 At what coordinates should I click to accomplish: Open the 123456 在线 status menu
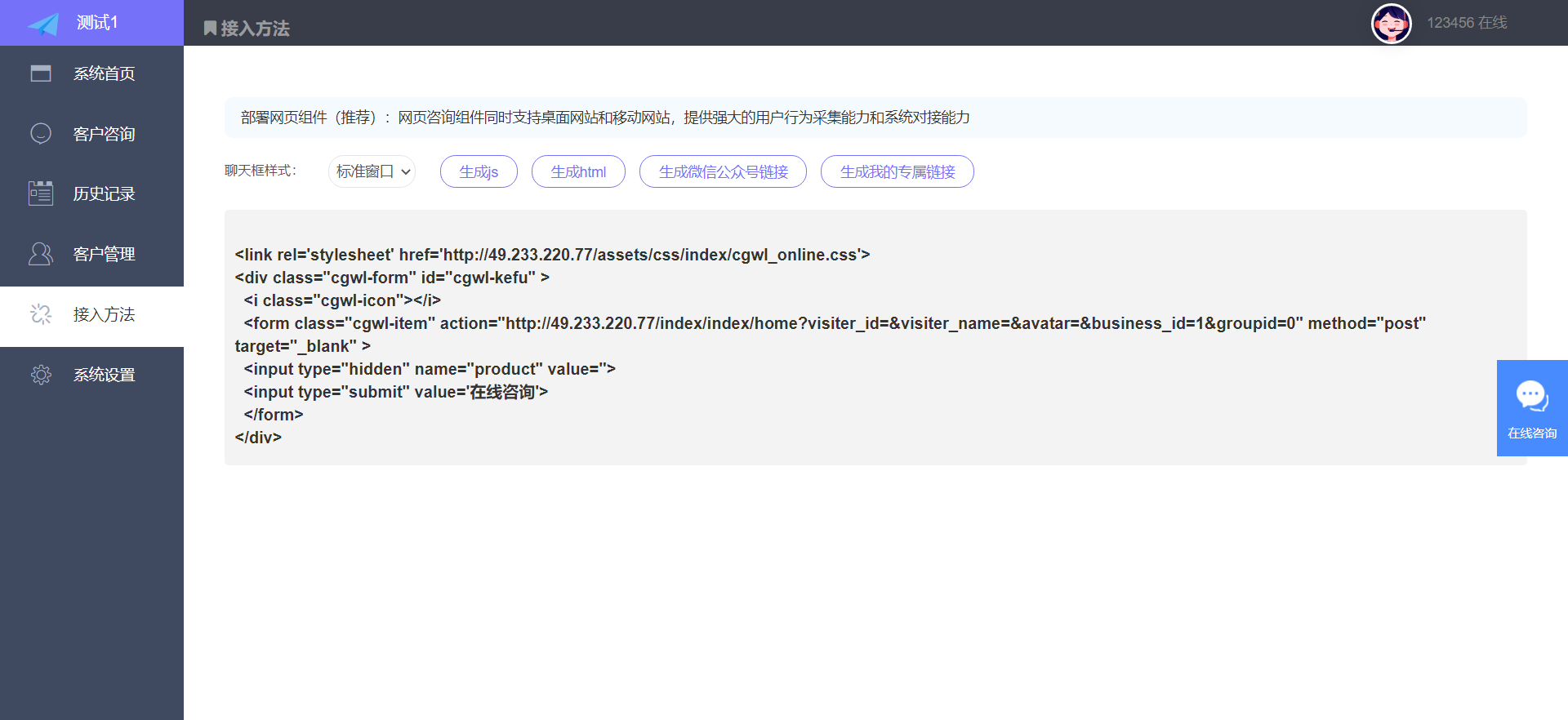click(1466, 23)
